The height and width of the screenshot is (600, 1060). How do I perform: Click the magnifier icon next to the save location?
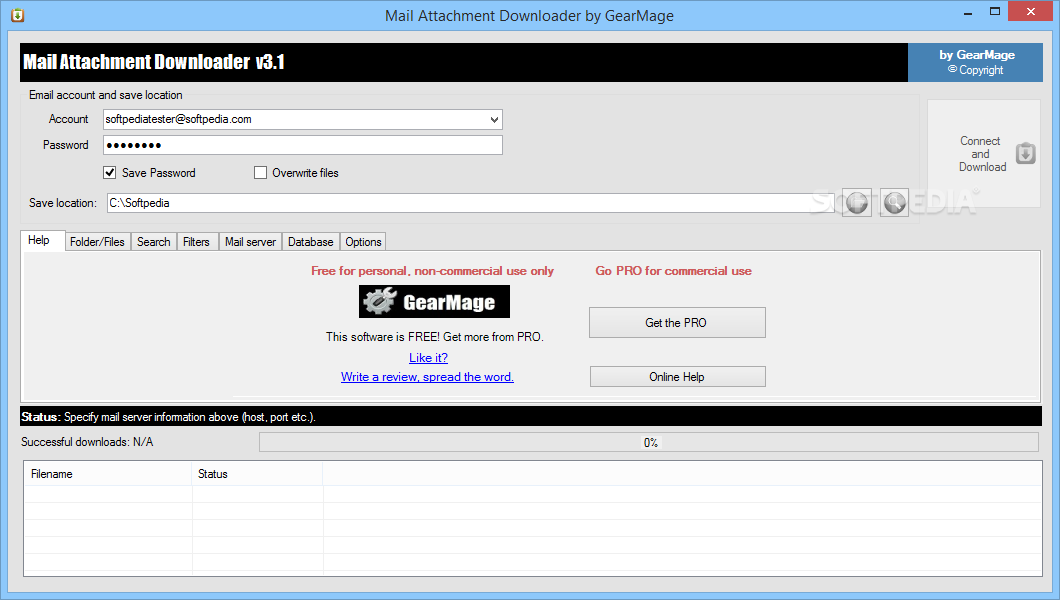click(x=894, y=203)
